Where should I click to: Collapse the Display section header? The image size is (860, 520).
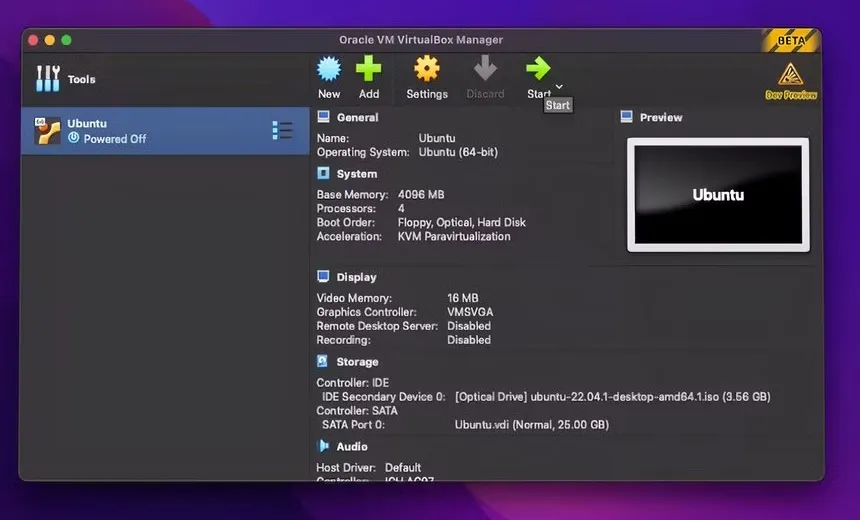click(356, 277)
